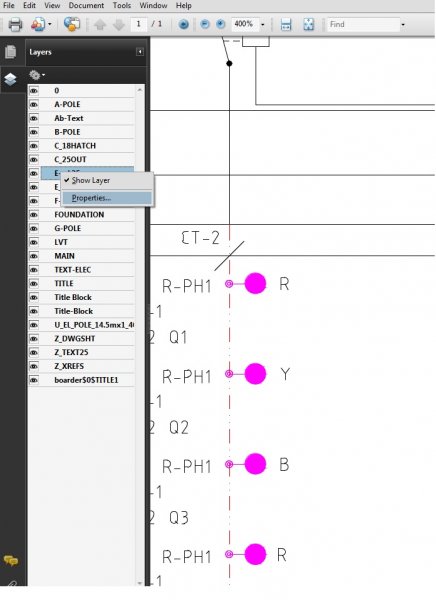Open the Layers panel icon in sidebar
Screen dimensions: 436x600
coord(10,79)
